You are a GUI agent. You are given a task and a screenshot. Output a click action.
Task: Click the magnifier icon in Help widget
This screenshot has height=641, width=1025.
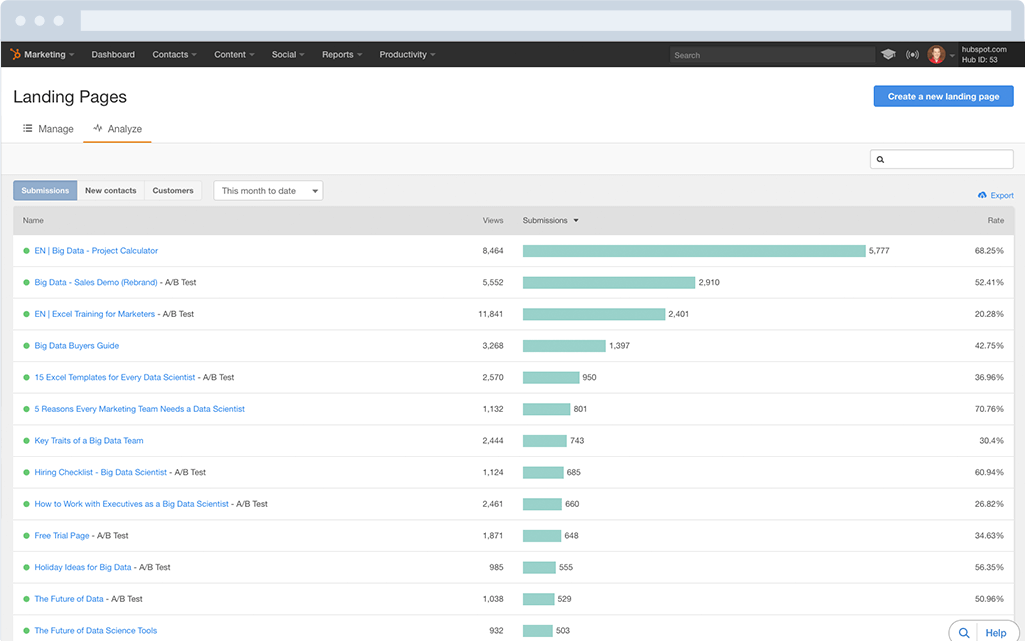tap(964, 633)
